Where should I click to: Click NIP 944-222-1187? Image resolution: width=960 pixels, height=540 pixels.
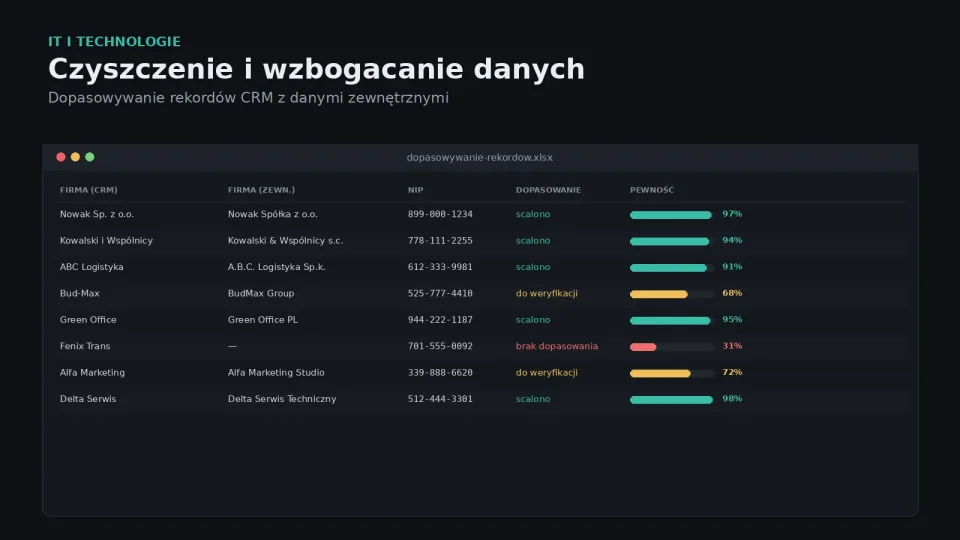440,320
